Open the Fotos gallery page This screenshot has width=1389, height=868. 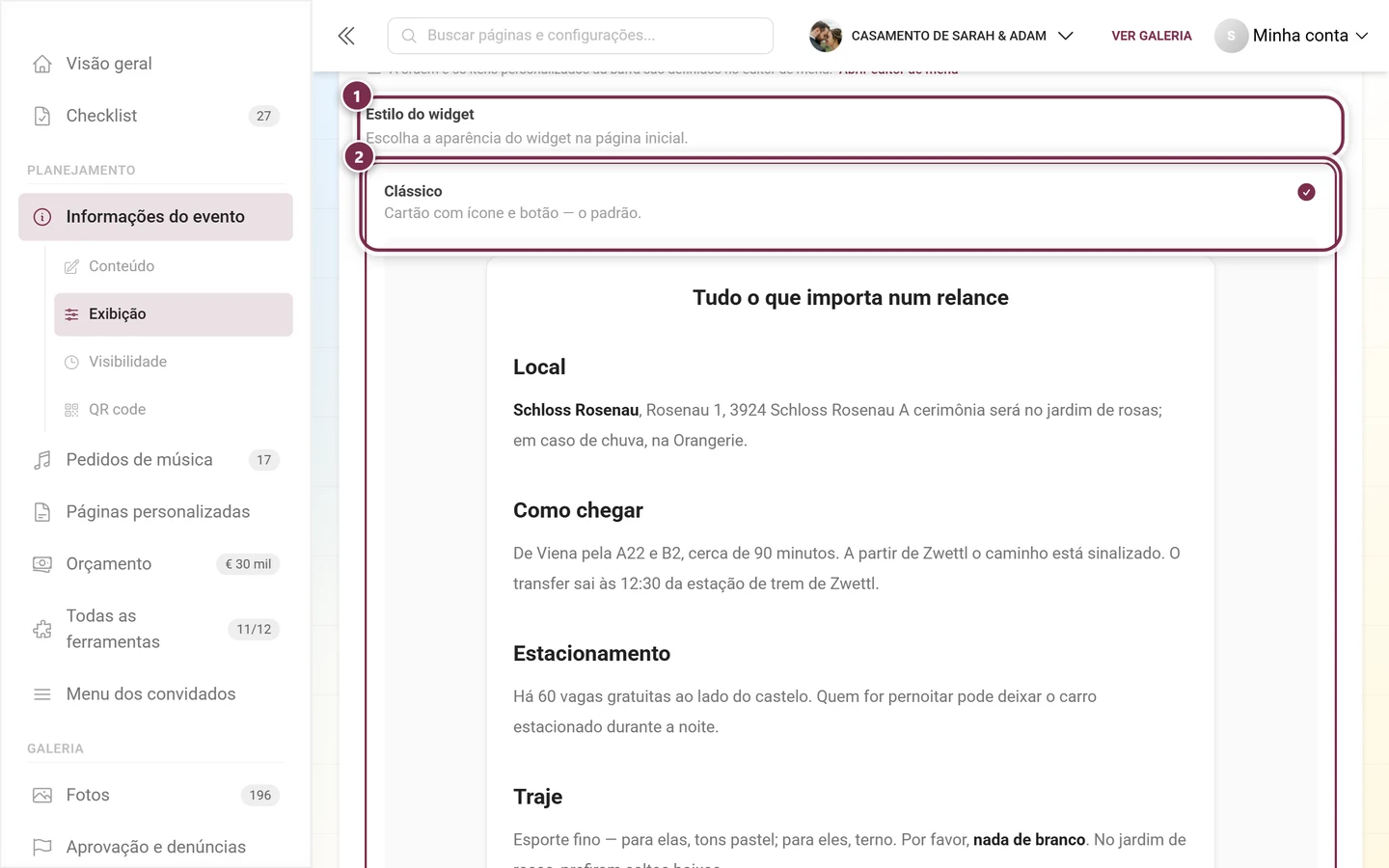click(155, 796)
